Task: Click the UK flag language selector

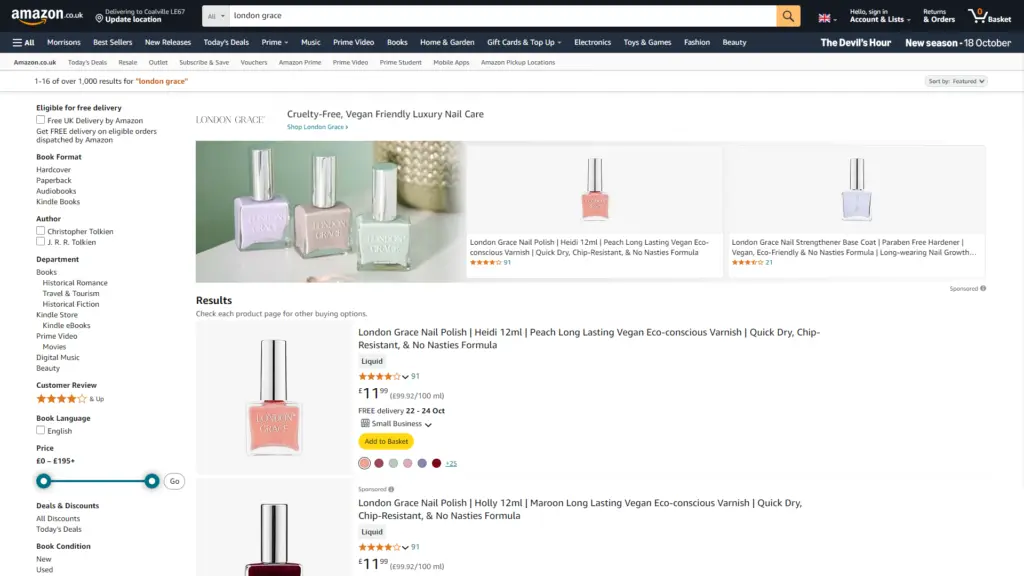Action: pos(827,18)
